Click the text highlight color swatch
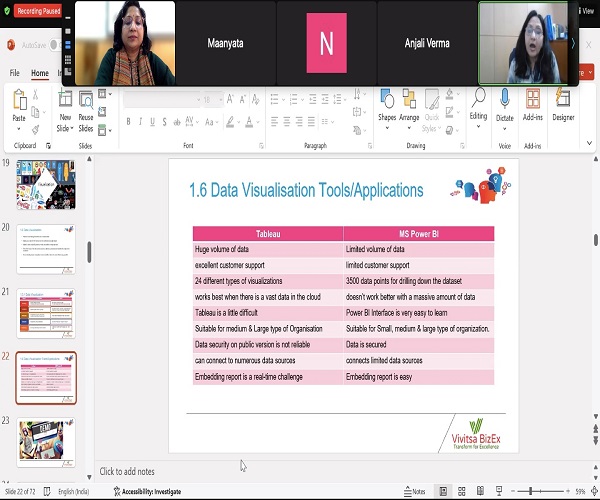Viewport: 600px width, 500px height. pos(230,122)
